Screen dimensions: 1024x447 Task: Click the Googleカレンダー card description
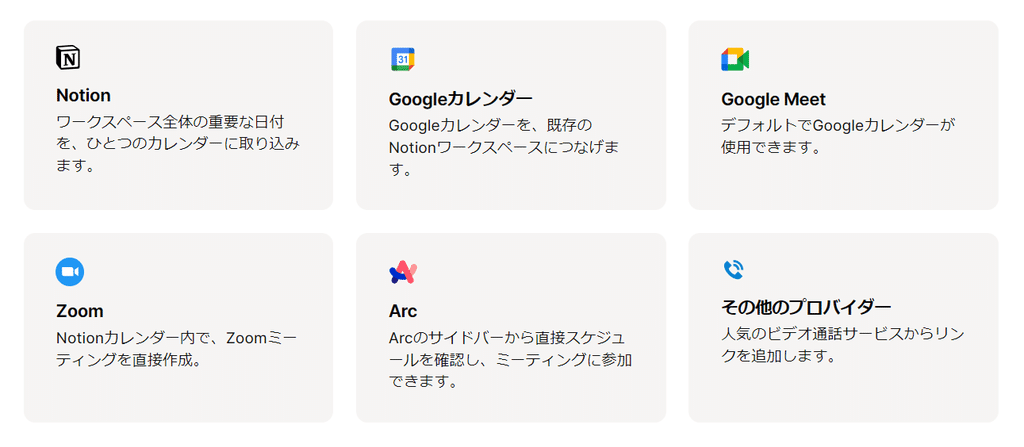tap(504, 146)
